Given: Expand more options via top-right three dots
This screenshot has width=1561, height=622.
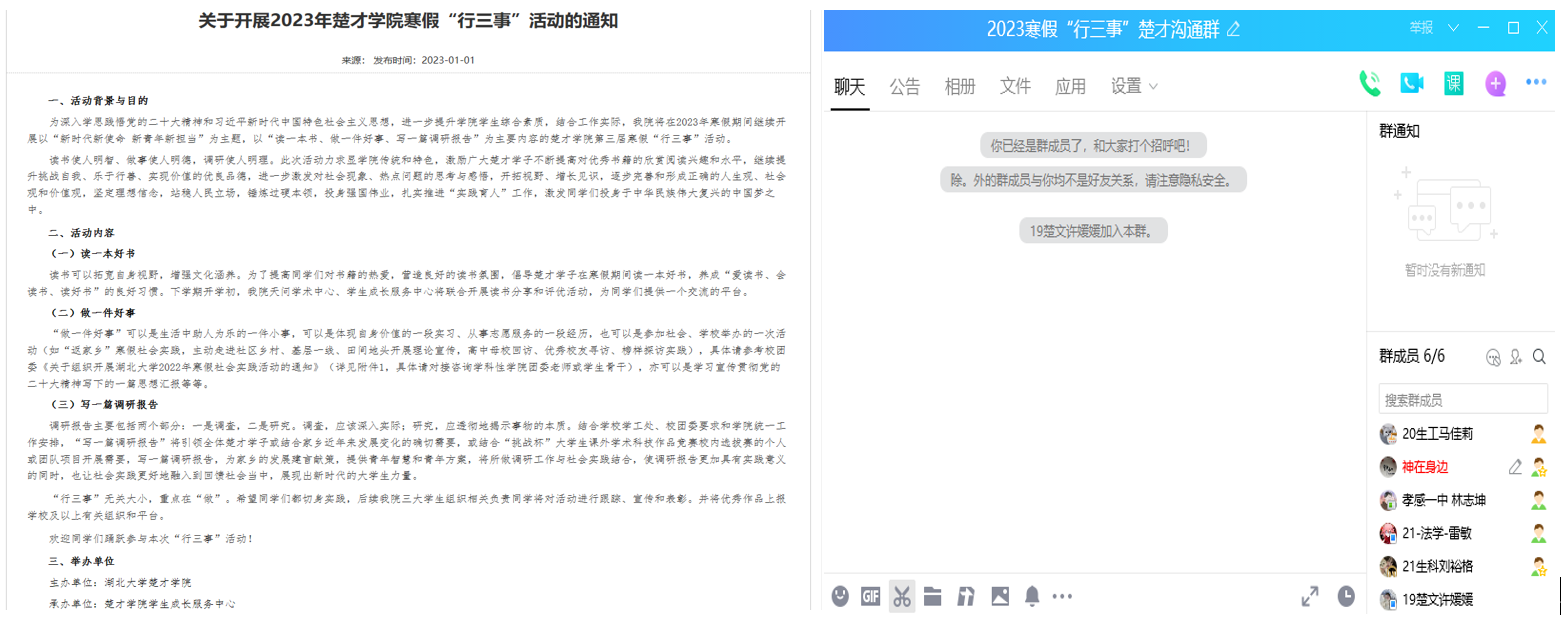Looking at the screenshot, I should (1536, 83).
